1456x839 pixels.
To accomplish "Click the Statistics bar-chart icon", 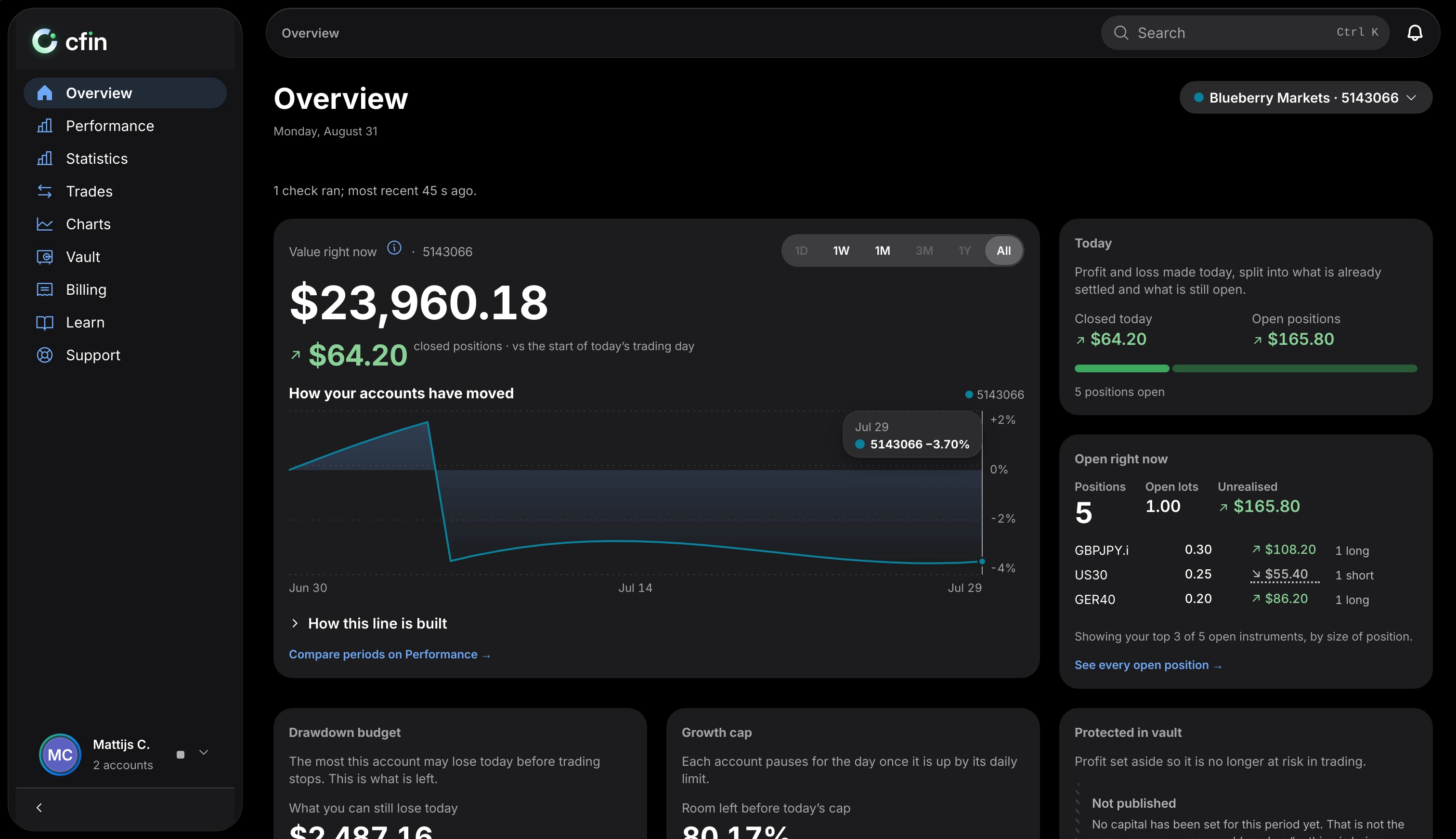I will (44, 158).
